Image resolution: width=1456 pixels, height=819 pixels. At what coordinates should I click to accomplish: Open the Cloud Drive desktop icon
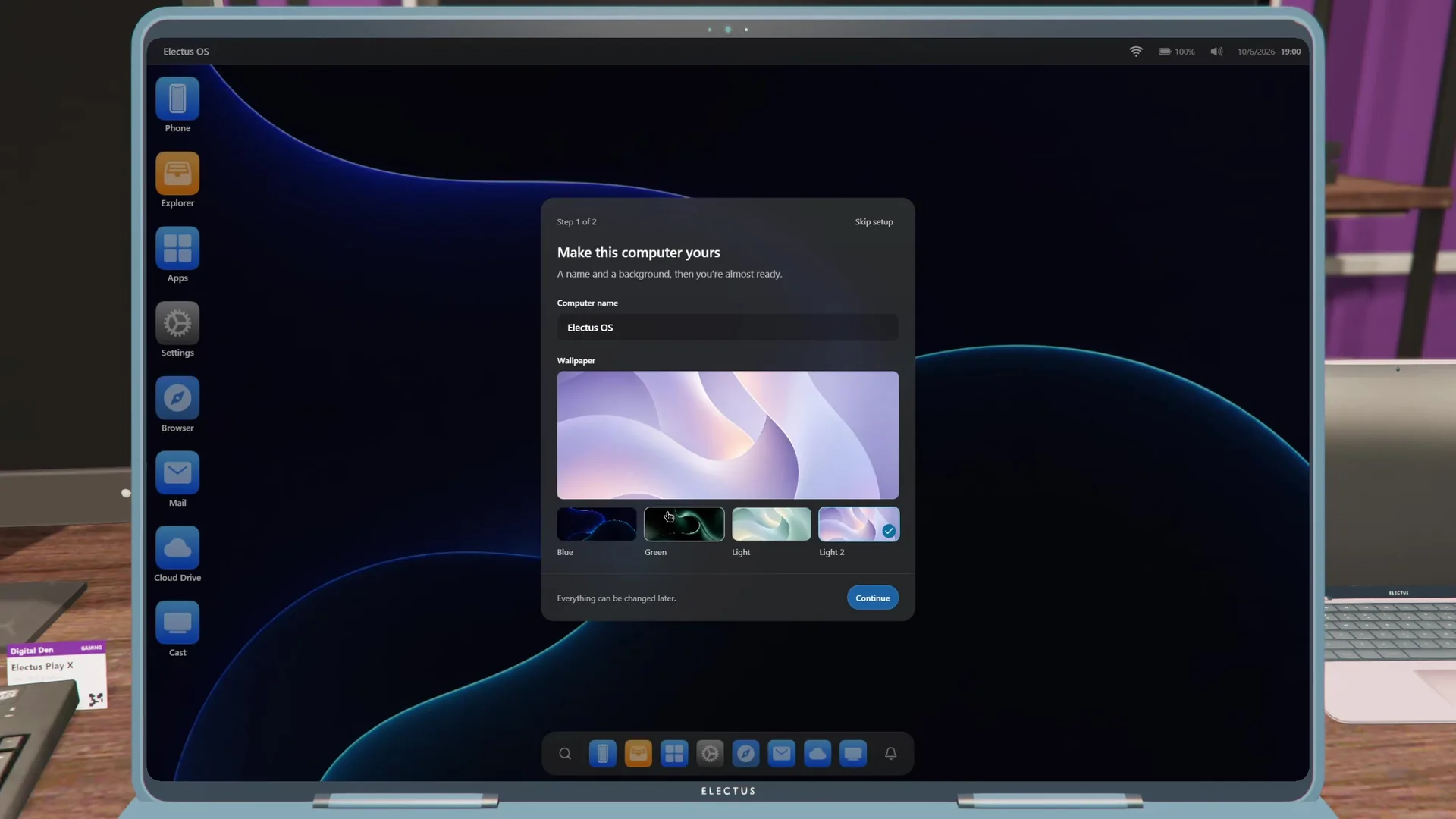(177, 548)
